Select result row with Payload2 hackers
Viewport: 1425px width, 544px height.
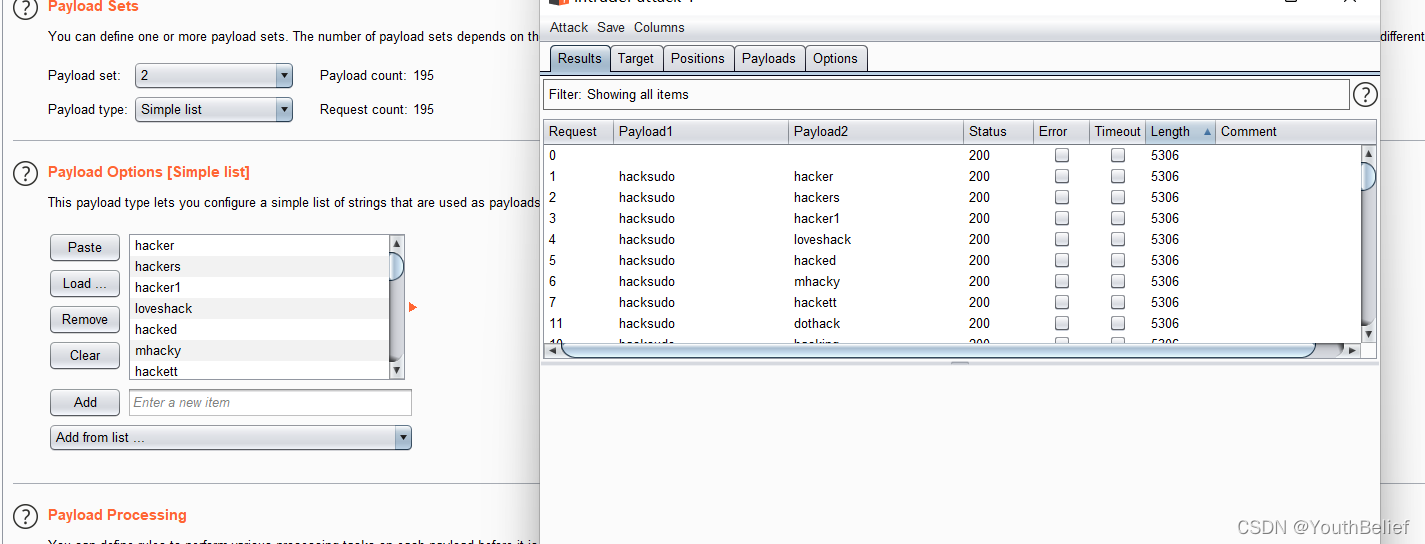[x=952, y=197]
